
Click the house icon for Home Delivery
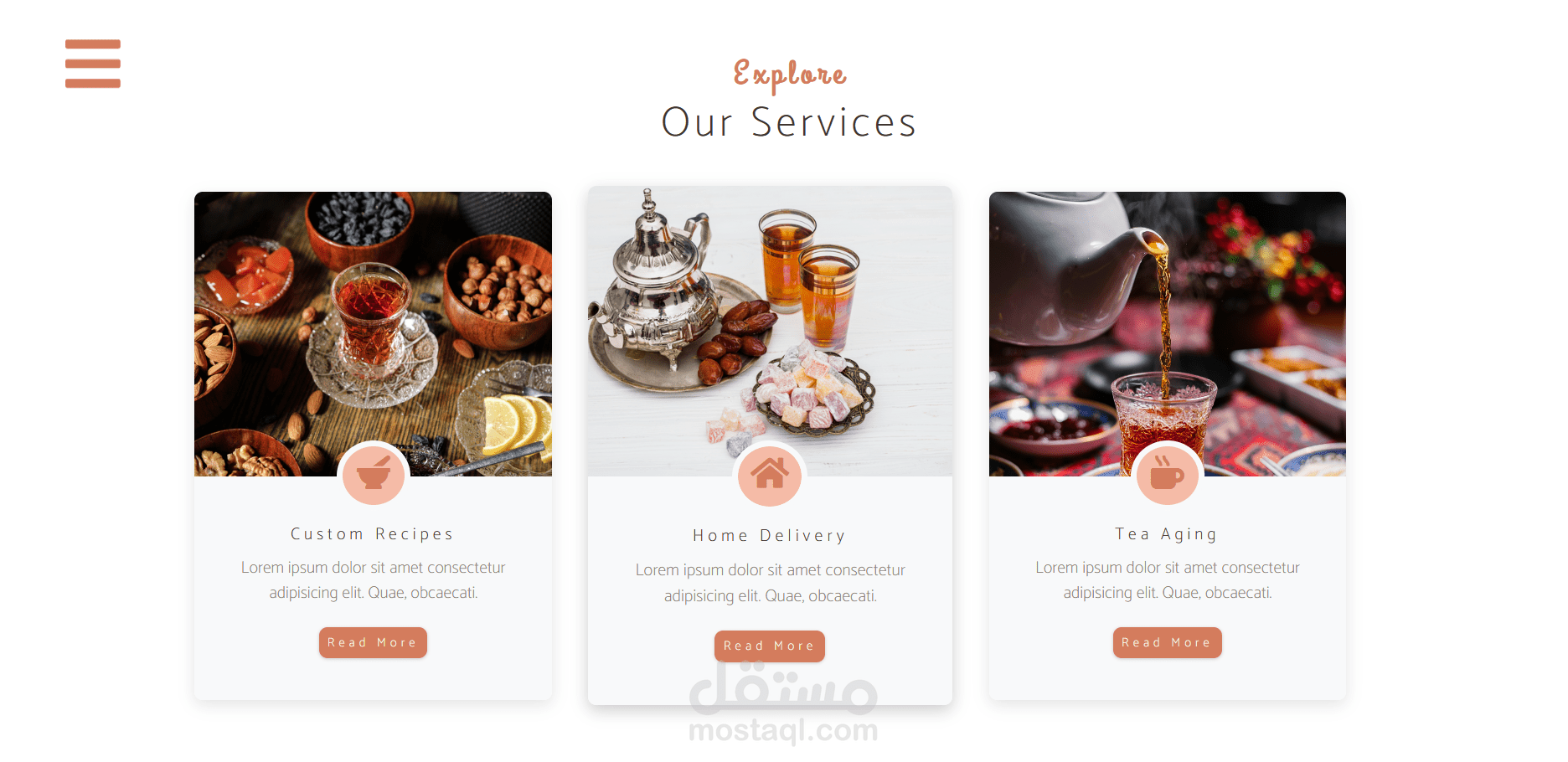pos(770,475)
